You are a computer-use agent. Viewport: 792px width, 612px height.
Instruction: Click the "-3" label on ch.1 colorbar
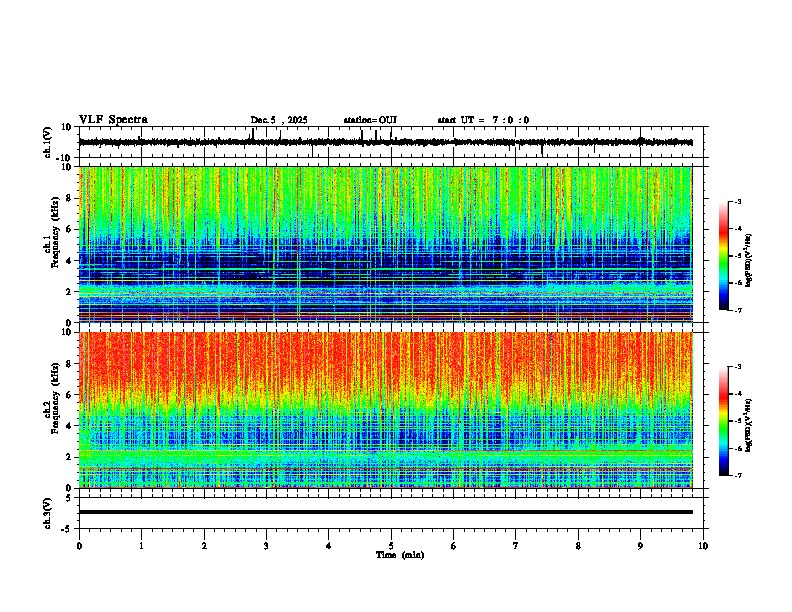pyautogui.click(x=738, y=202)
